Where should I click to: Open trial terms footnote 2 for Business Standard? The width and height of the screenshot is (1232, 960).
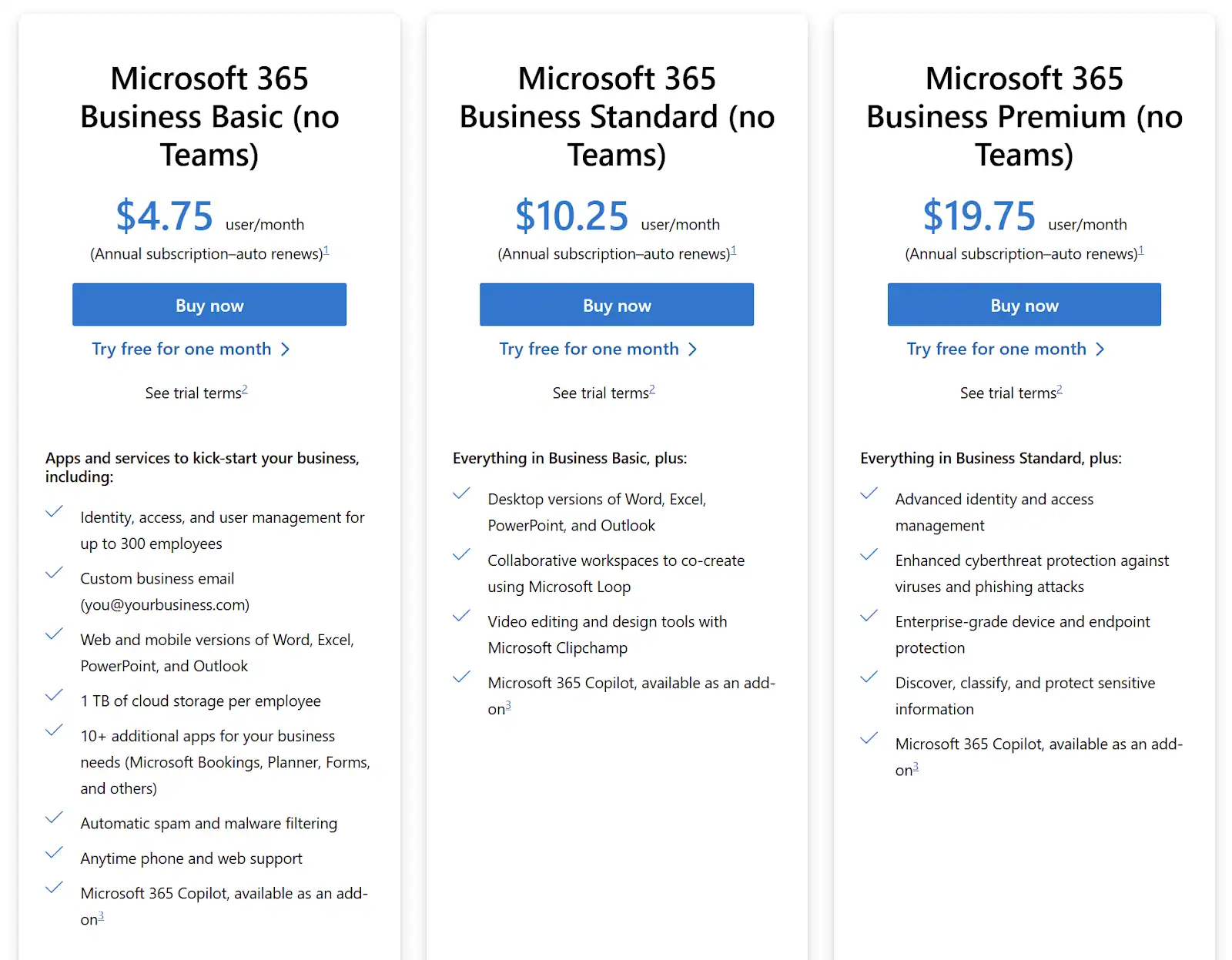(652, 390)
